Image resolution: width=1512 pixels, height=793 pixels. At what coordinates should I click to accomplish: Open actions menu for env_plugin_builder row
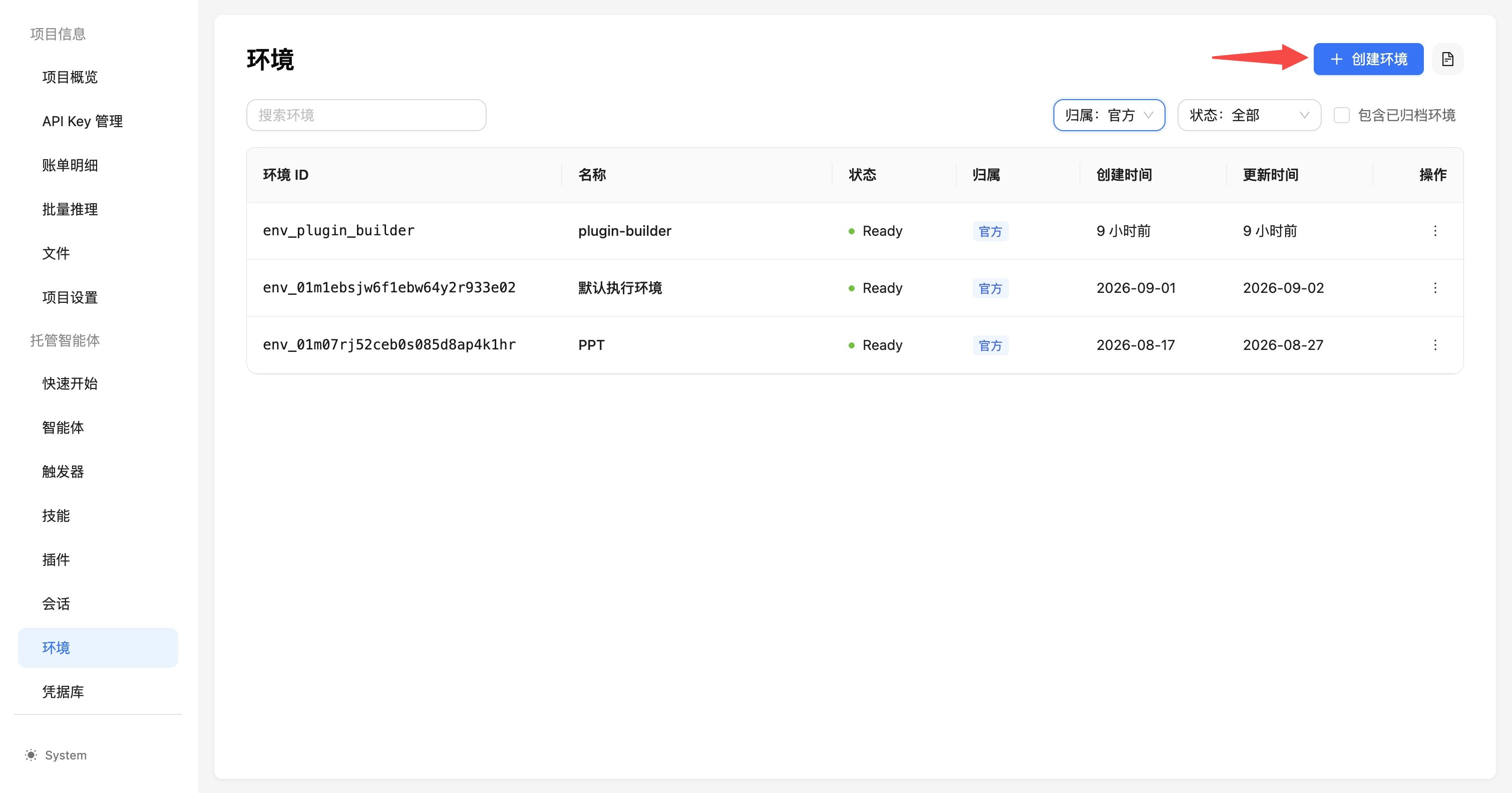1435,231
